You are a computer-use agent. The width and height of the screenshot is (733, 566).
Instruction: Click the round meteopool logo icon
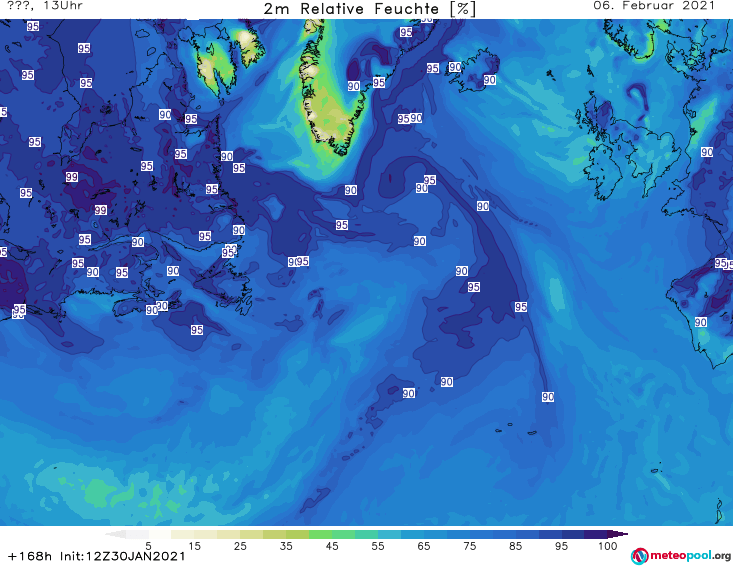[639, 556]
